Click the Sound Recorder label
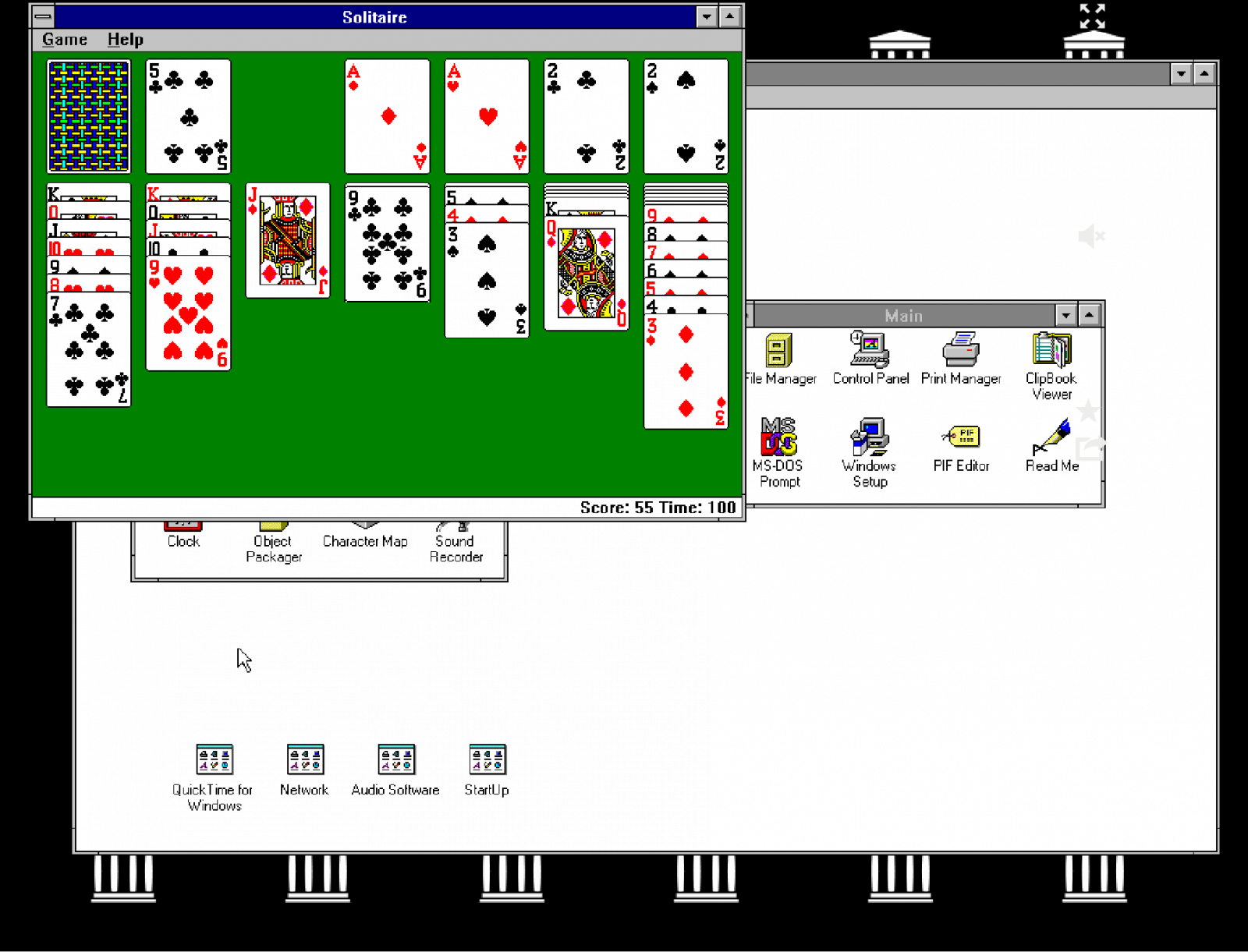 click(x=456, y=549)
